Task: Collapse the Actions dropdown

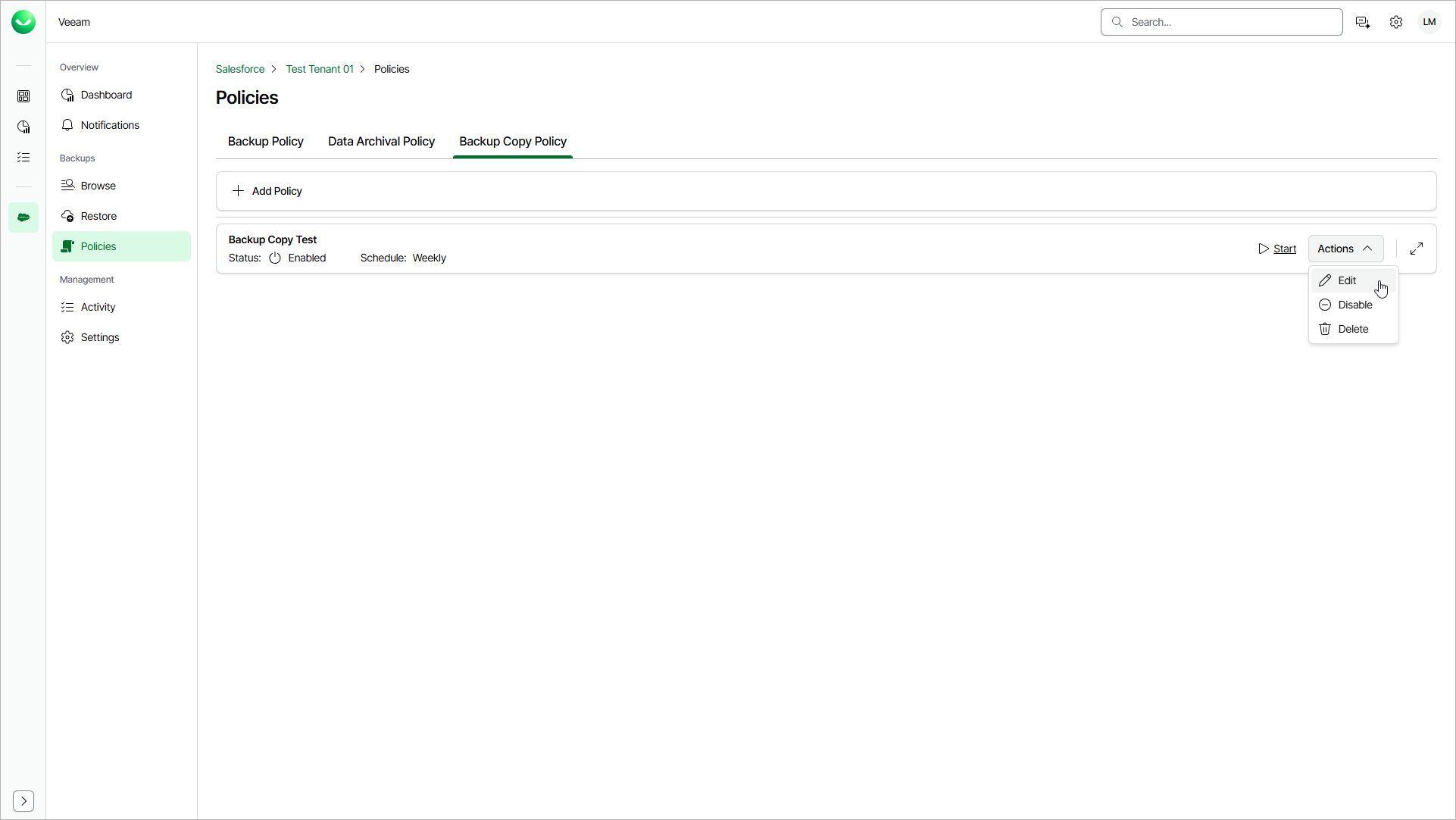Action: click(x=1345, y=249)
